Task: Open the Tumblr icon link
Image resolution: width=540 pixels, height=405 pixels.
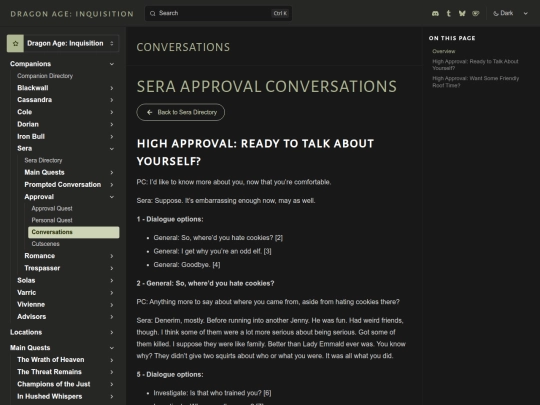Action: click(448, 13)
